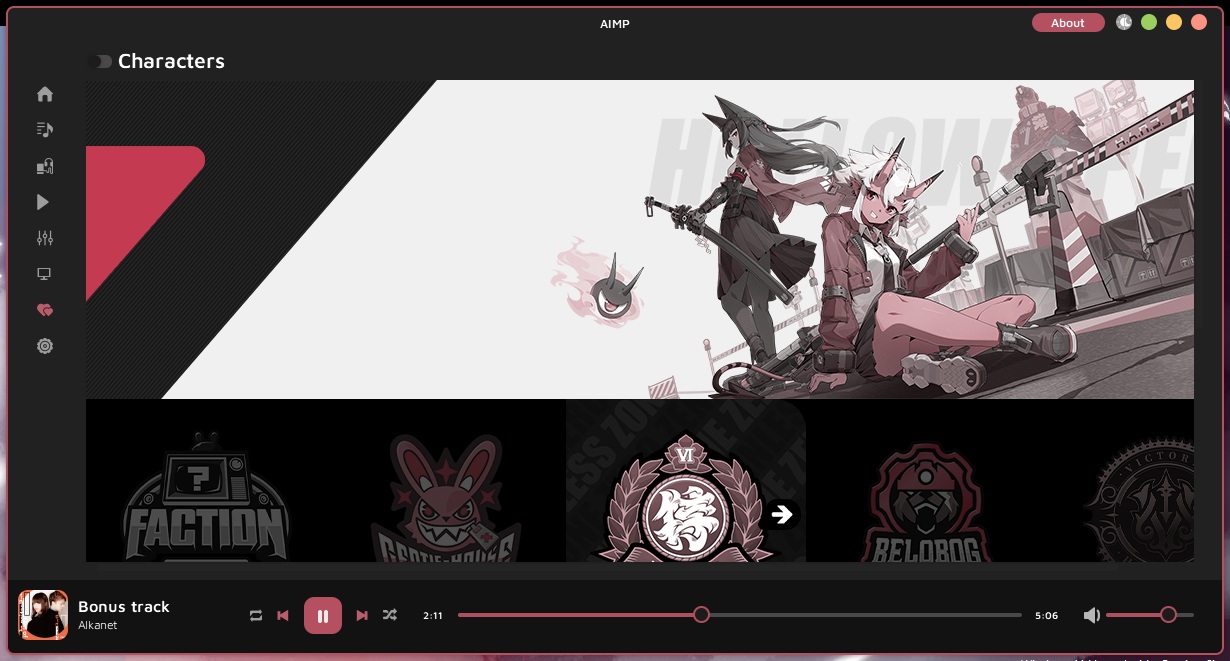Click the "Characters" heading text
This screenshot has width=1230, height=661.
(x=171, y=61)
